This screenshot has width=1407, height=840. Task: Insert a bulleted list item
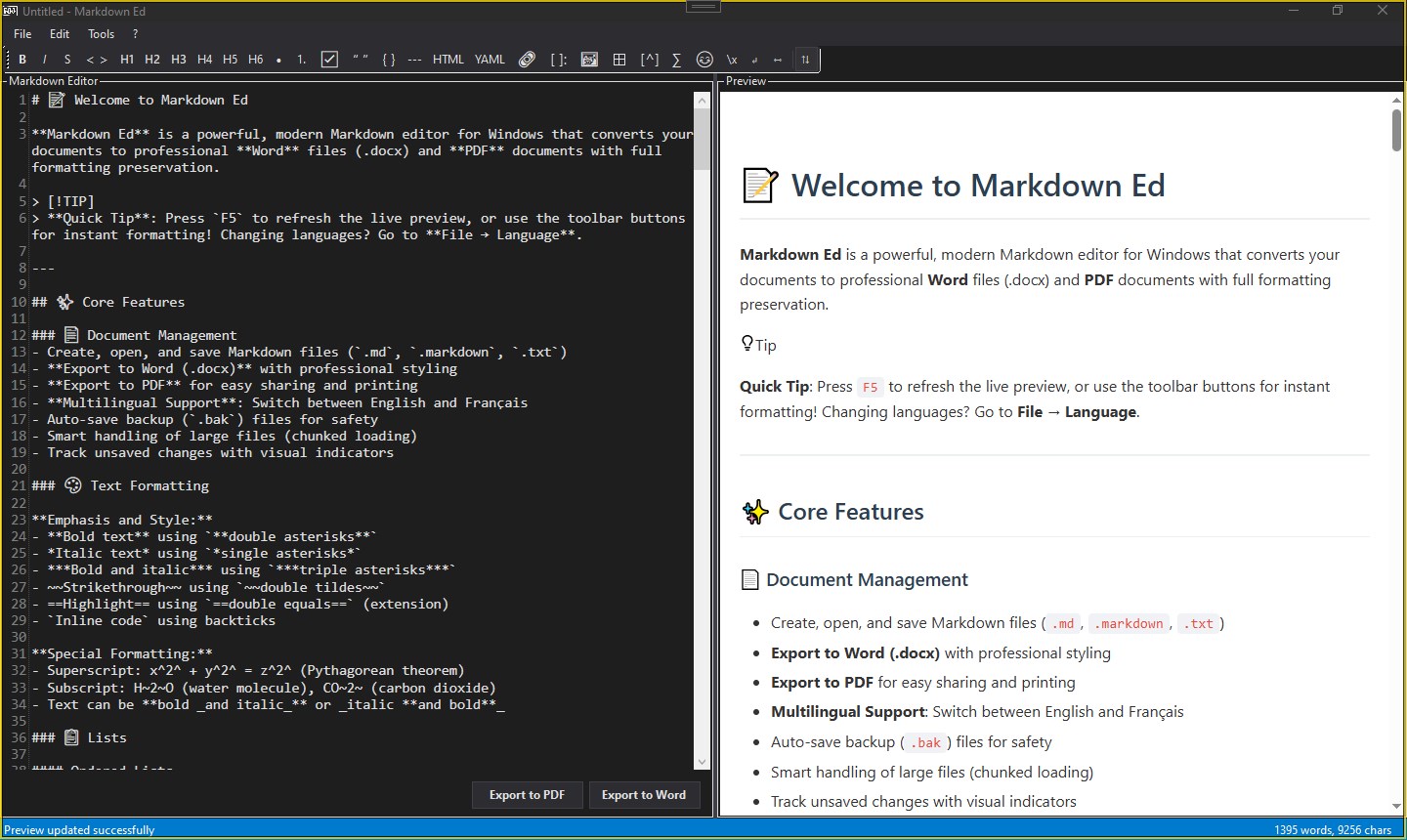pos(279,60)
